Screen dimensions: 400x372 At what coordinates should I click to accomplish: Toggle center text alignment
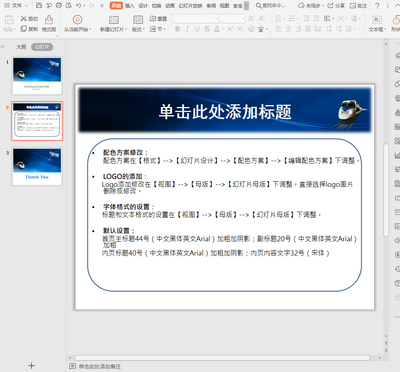tap(289, 29)
